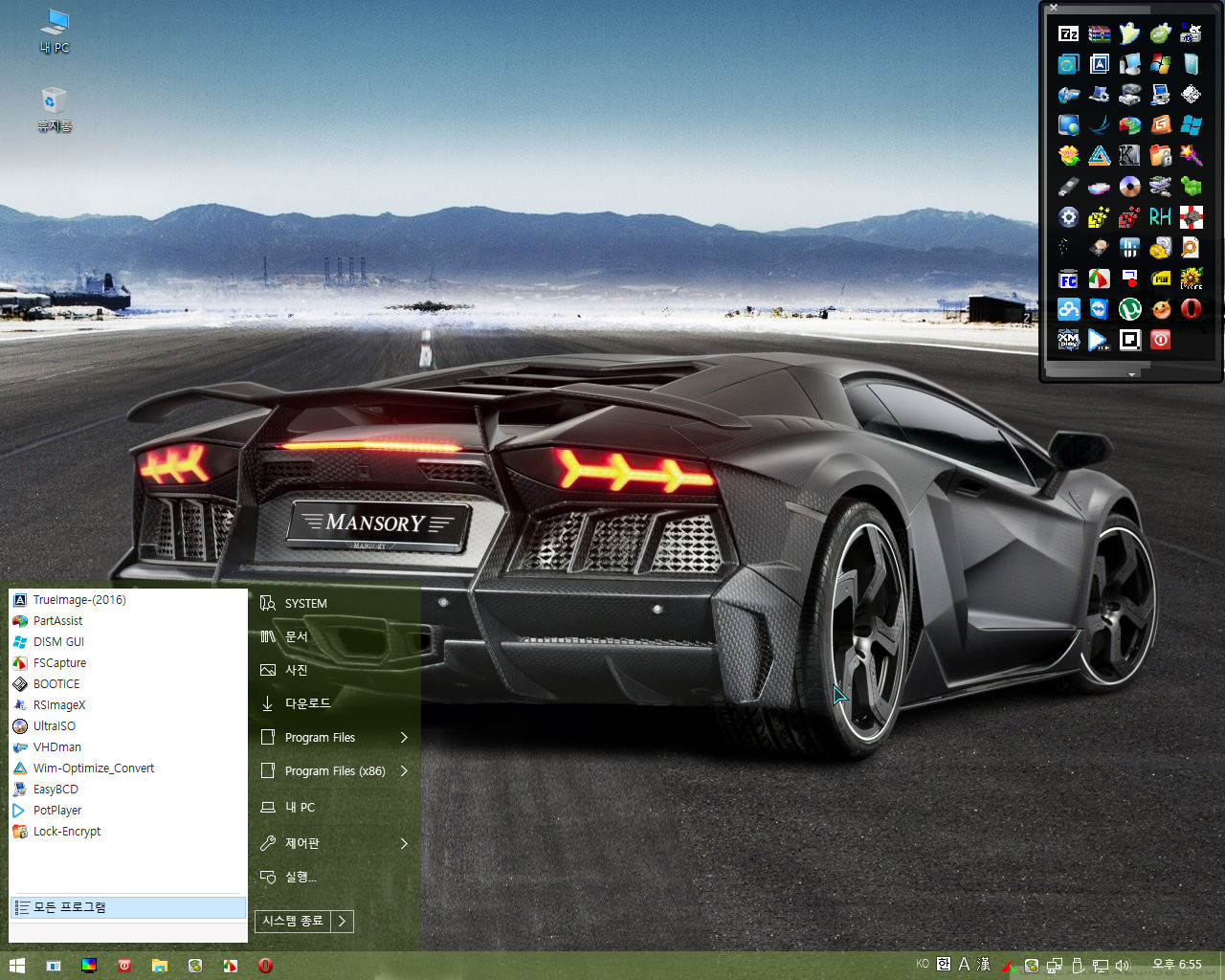Open the USB flash drive dock icon
Screen dimensions: 1225x980
[1069, 187]
